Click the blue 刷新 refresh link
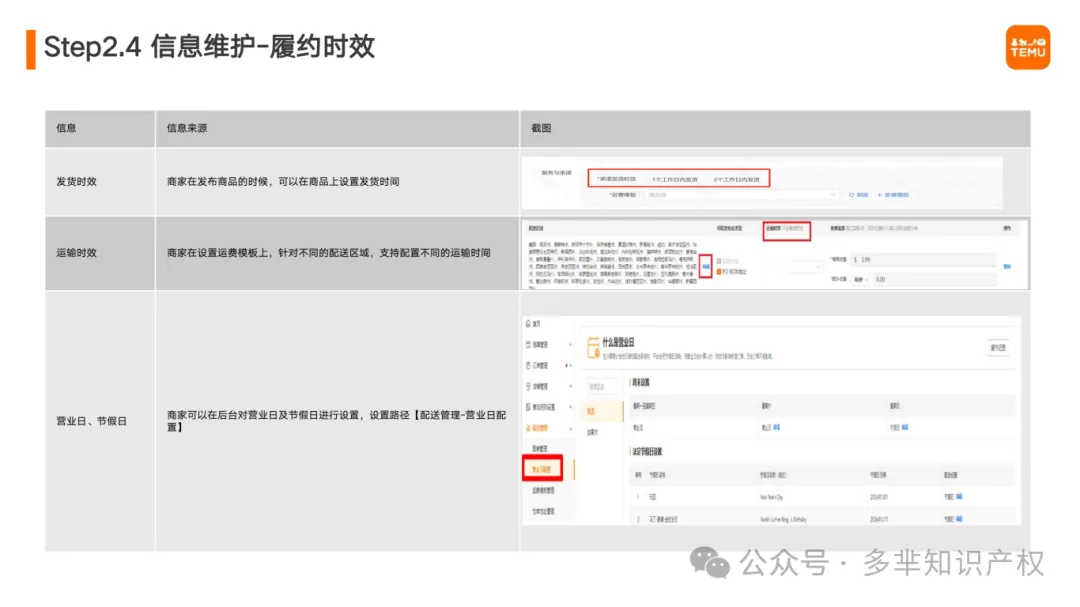The image size is (1080, 607). (x=859, y=195)
